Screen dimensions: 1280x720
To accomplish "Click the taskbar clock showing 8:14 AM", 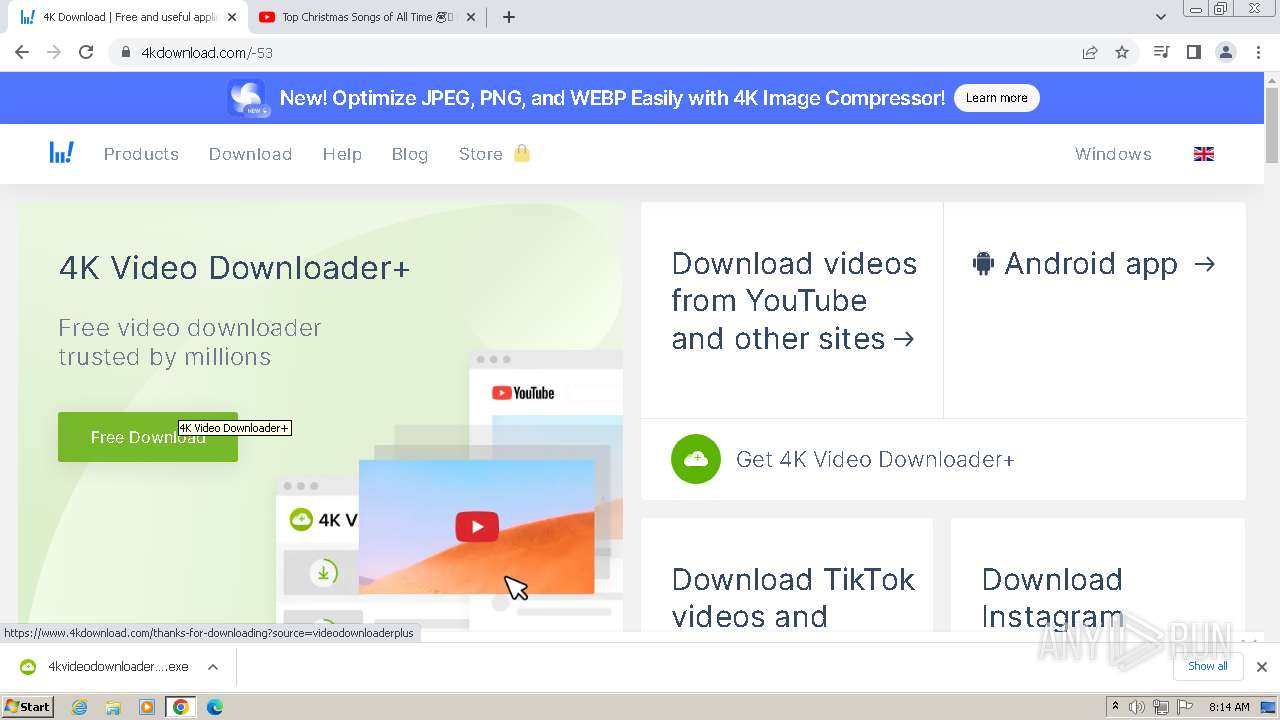I will (1229, 707).
